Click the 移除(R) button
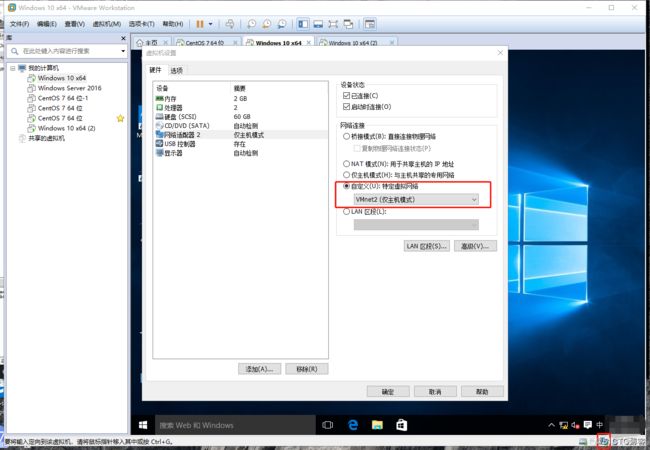650x450 pixels. [x=307, y=369]
